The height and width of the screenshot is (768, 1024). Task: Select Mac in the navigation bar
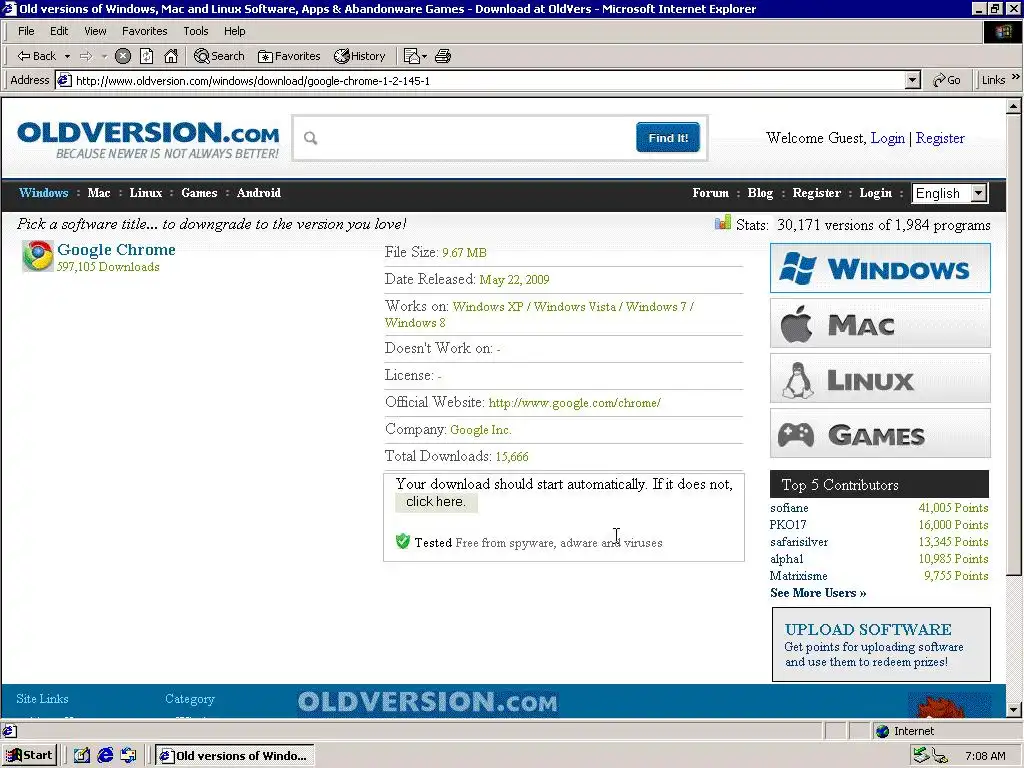pos(99,193)
